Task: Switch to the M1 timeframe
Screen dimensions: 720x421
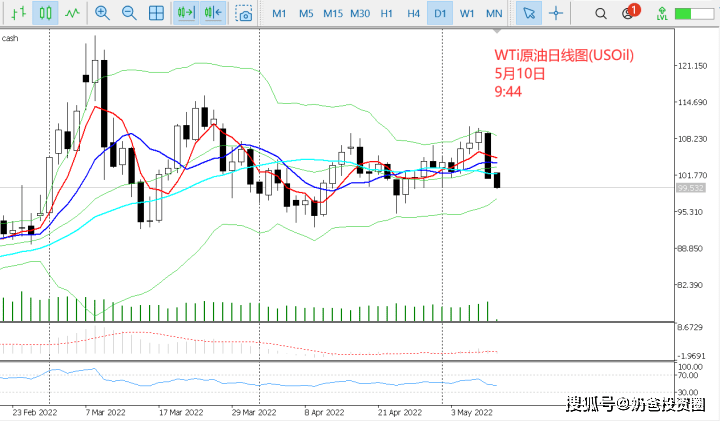Action: (x=279, y=13)
